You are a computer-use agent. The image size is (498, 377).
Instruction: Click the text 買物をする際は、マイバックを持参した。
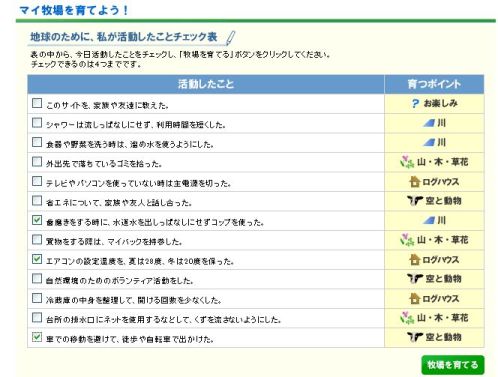click(x=114, y=242)
